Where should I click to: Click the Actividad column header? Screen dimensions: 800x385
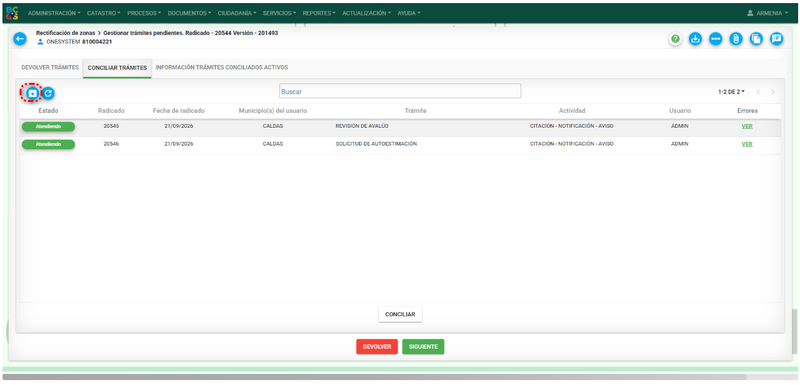click(x=572, y=111)
